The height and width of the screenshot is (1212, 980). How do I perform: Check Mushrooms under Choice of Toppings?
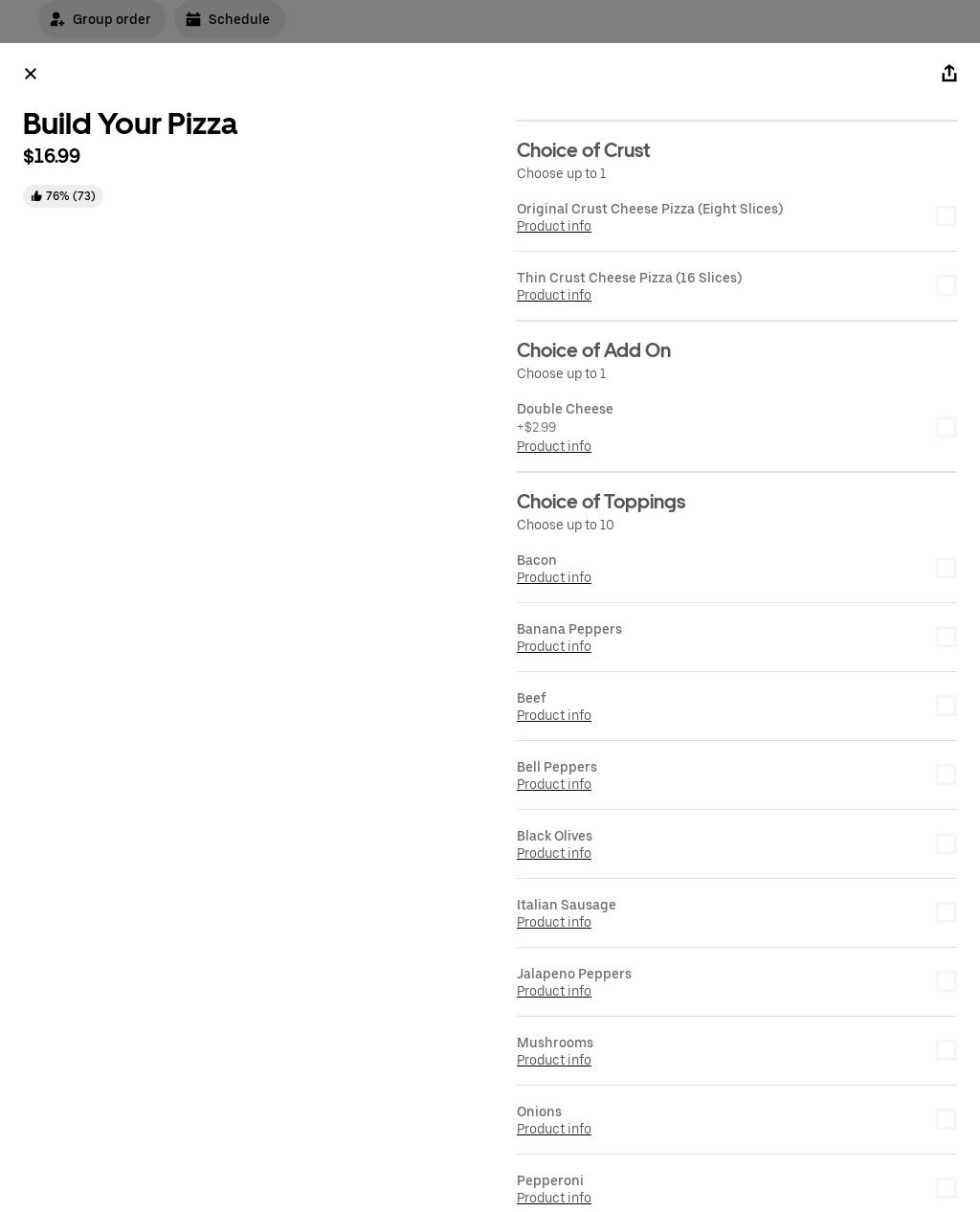click(x=947, y=1050)
